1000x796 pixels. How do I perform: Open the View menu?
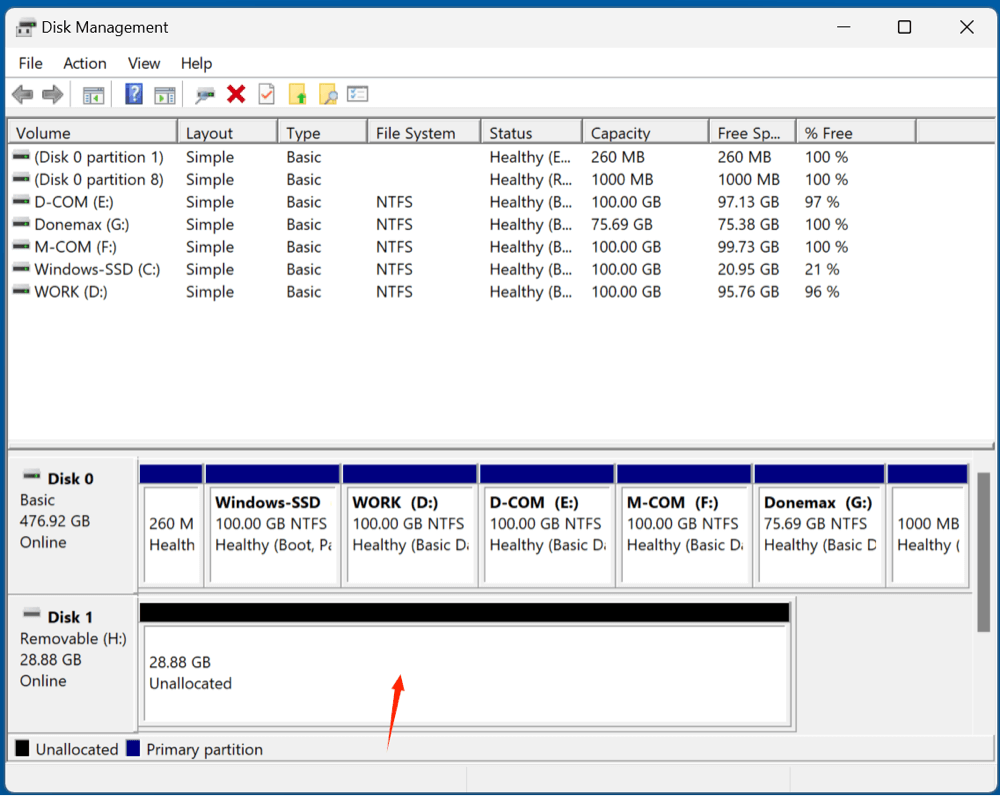[143, 63]
